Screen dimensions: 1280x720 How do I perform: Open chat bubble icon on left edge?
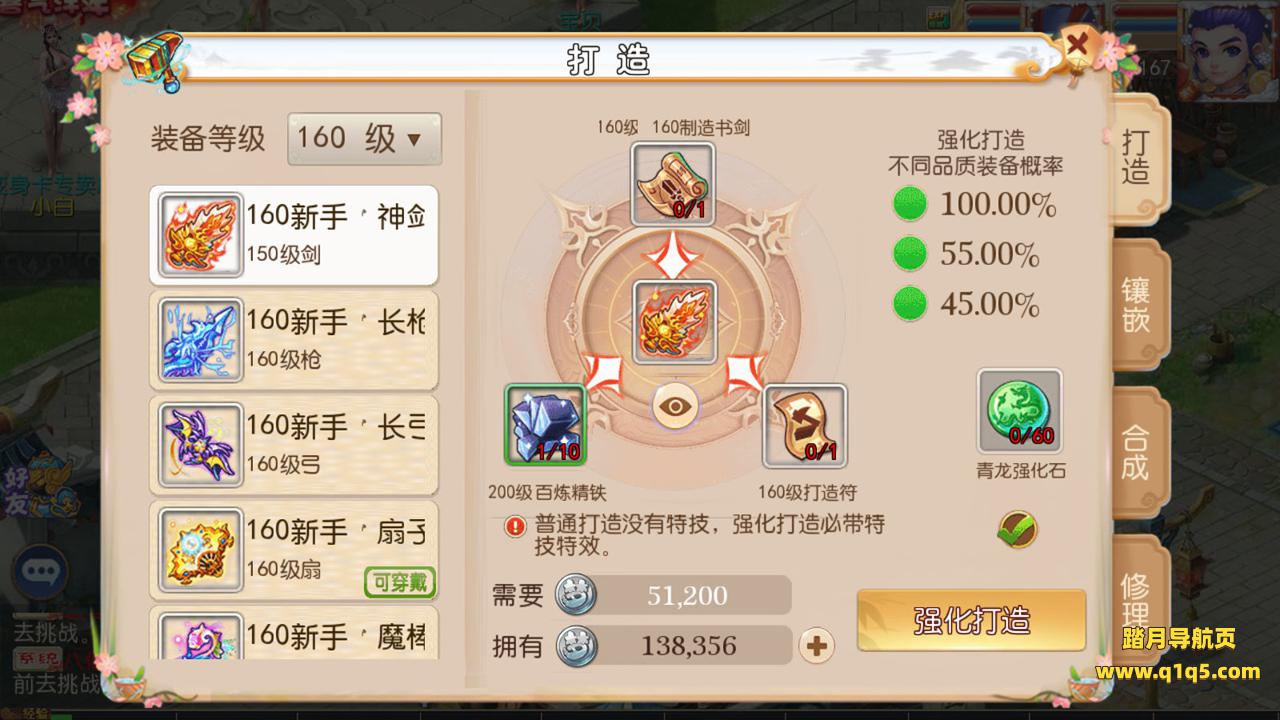40,572
